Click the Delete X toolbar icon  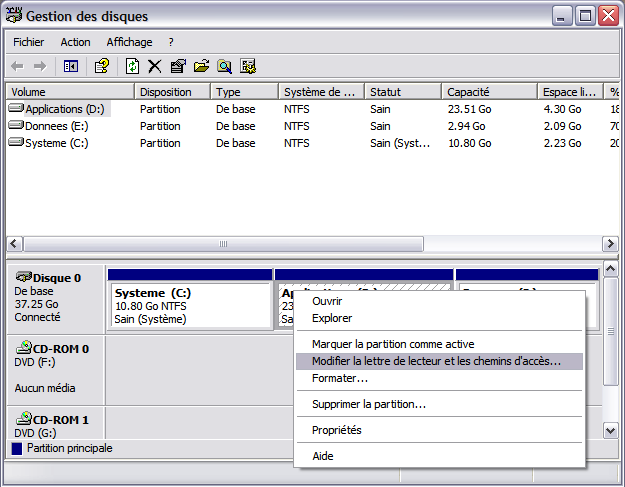click(155, 66)
